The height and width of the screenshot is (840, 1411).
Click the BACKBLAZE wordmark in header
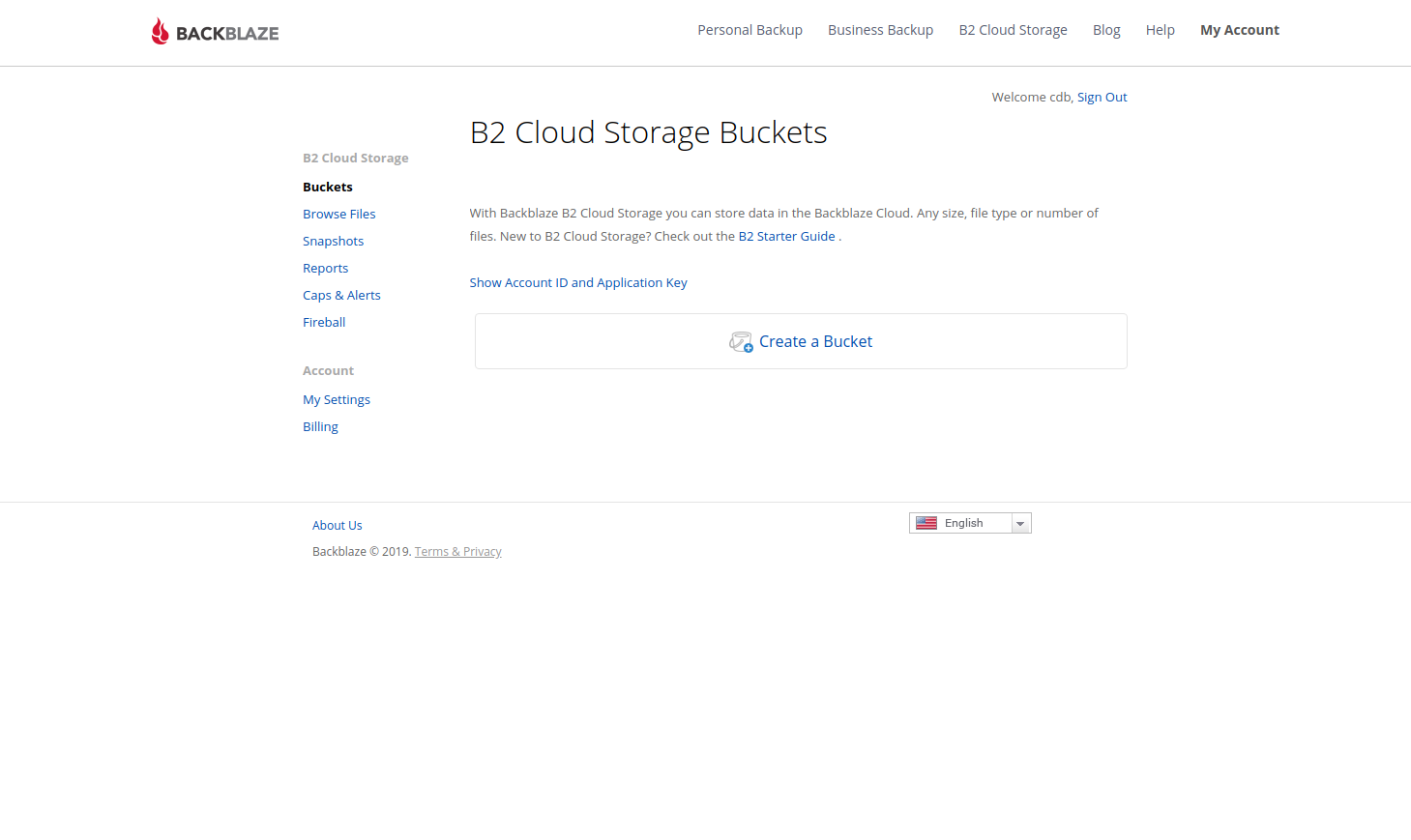[x=227, y=34]
